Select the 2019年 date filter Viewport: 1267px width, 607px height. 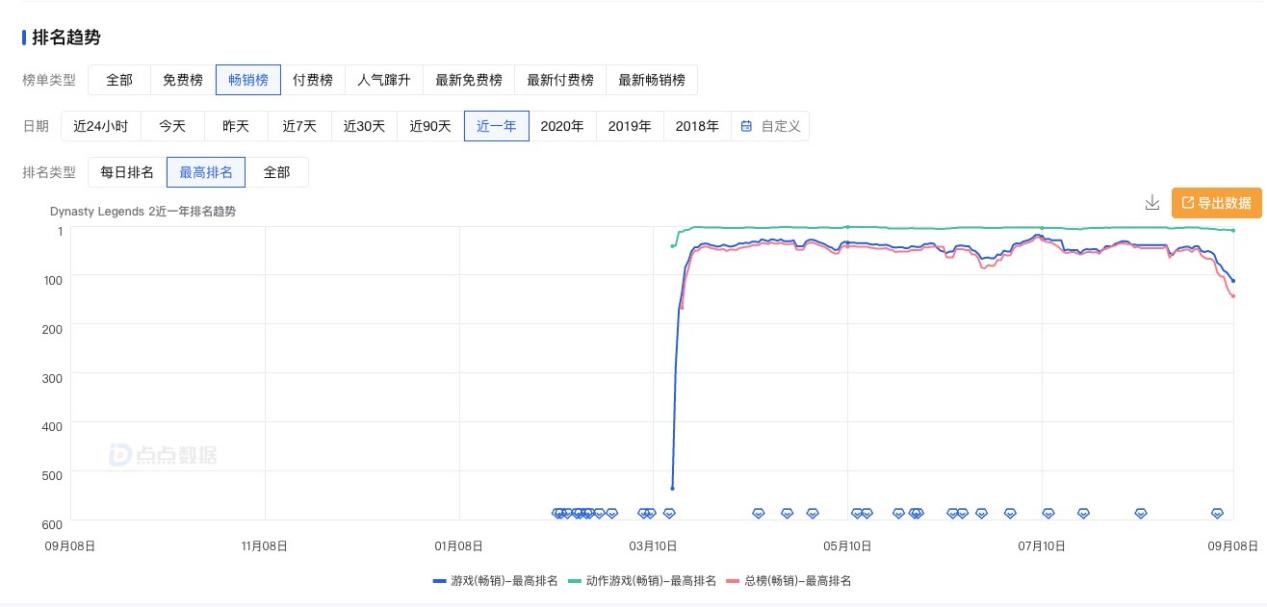pos(630,126)
